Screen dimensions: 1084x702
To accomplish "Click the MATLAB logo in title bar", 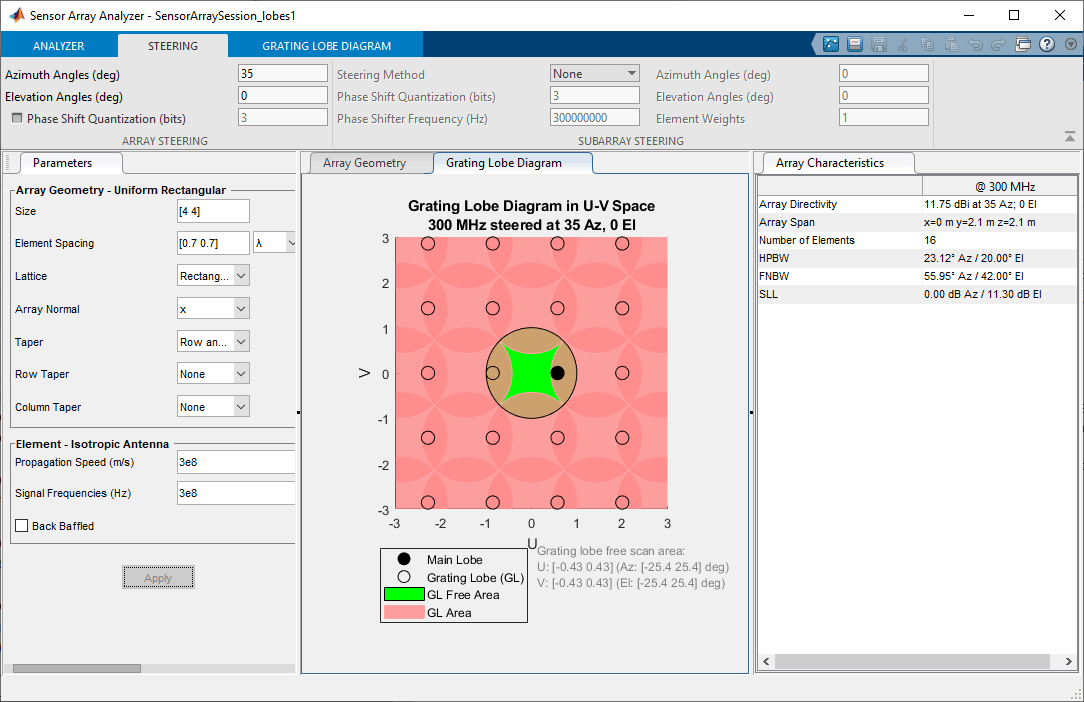I will [x=17, y=15].
